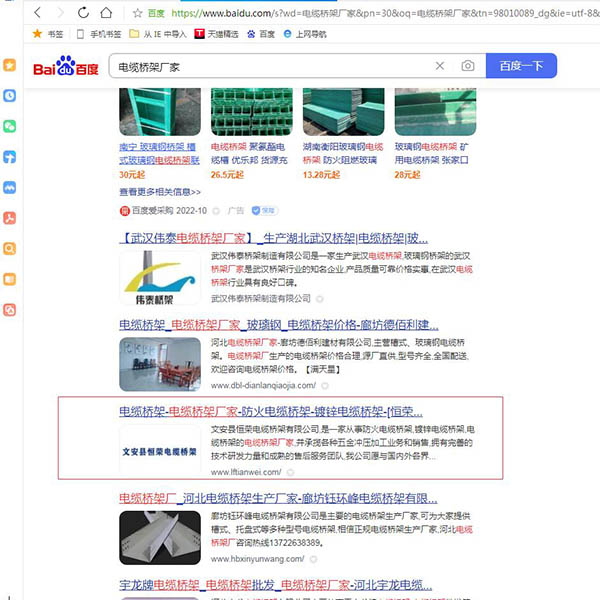The image size is (600, 600).
Task: Bookmark this page with the star icon
Action: [137, 13]
